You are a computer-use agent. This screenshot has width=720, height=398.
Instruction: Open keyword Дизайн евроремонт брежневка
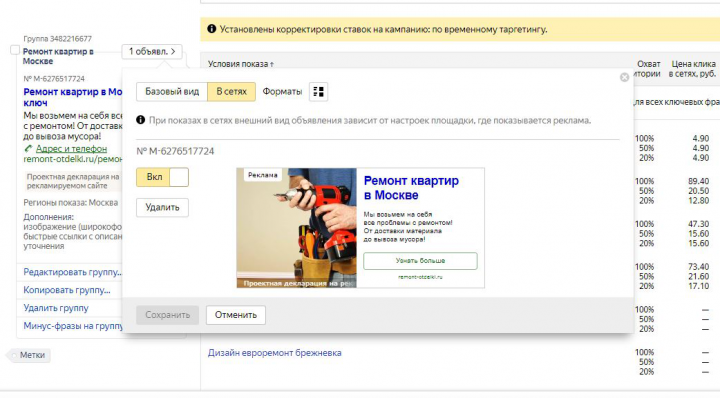(275, 353)
